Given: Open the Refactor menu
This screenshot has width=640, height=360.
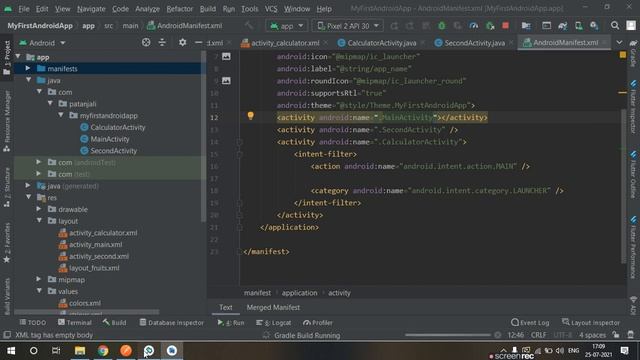Looking at the screenshot, I should pos(179,9).
